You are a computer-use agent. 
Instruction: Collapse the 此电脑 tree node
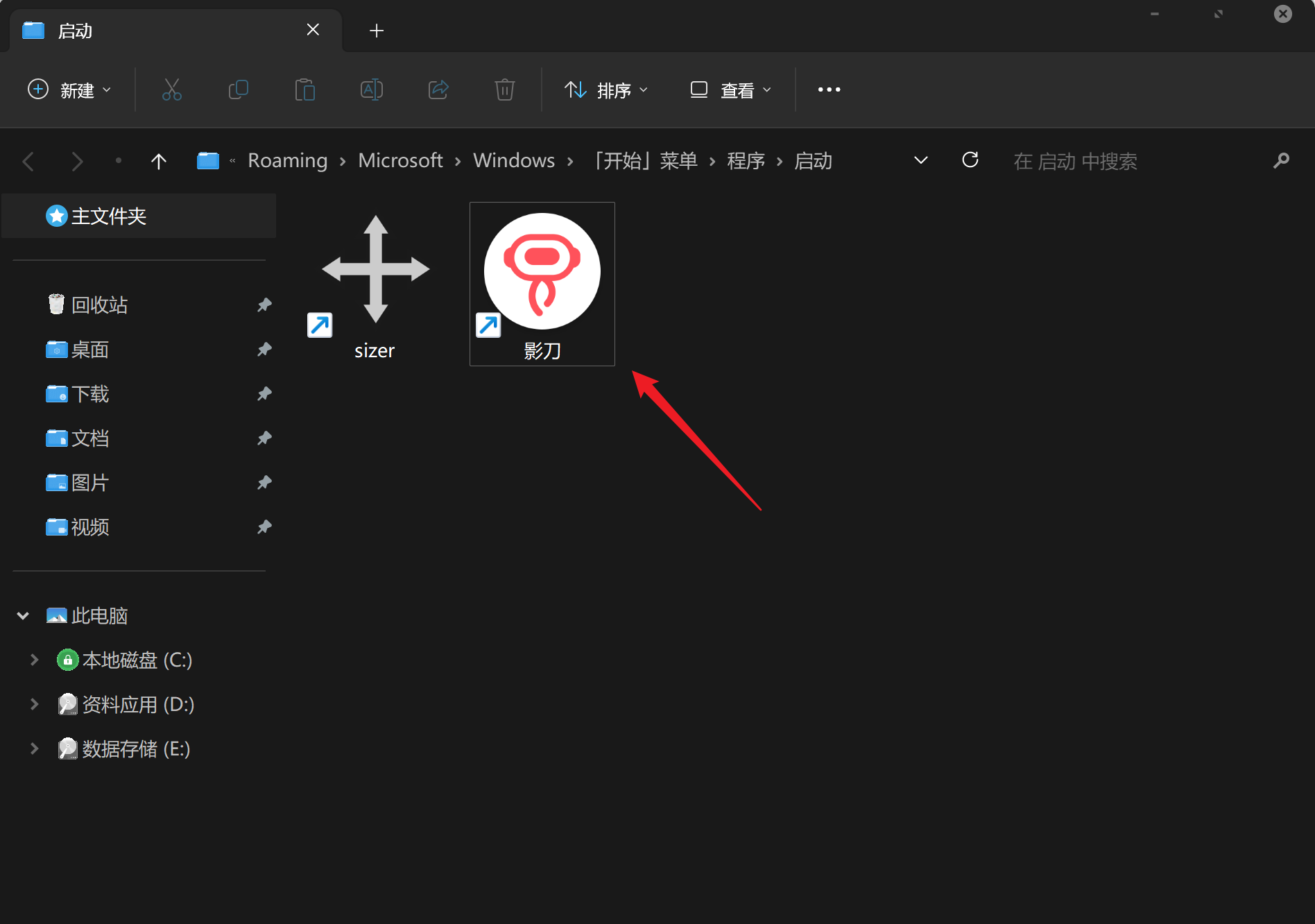click(x=23, y=616)
